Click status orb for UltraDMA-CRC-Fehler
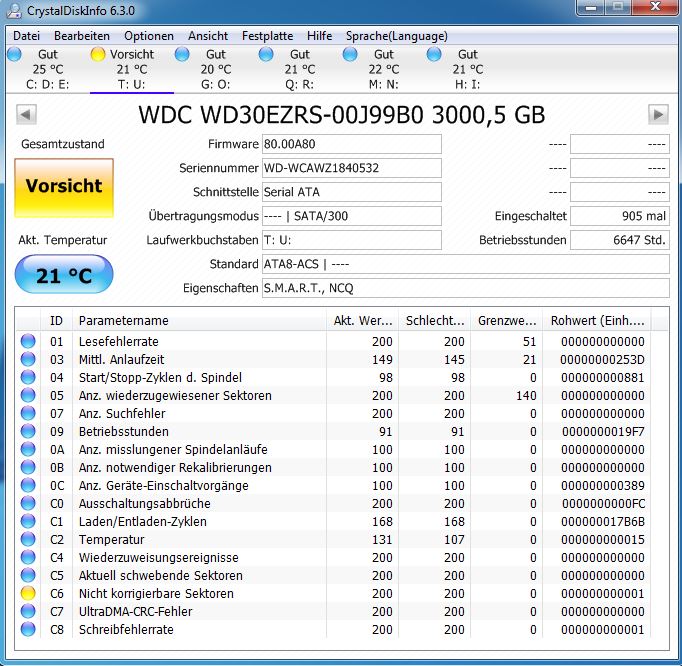682x666 pixels. 28,611
